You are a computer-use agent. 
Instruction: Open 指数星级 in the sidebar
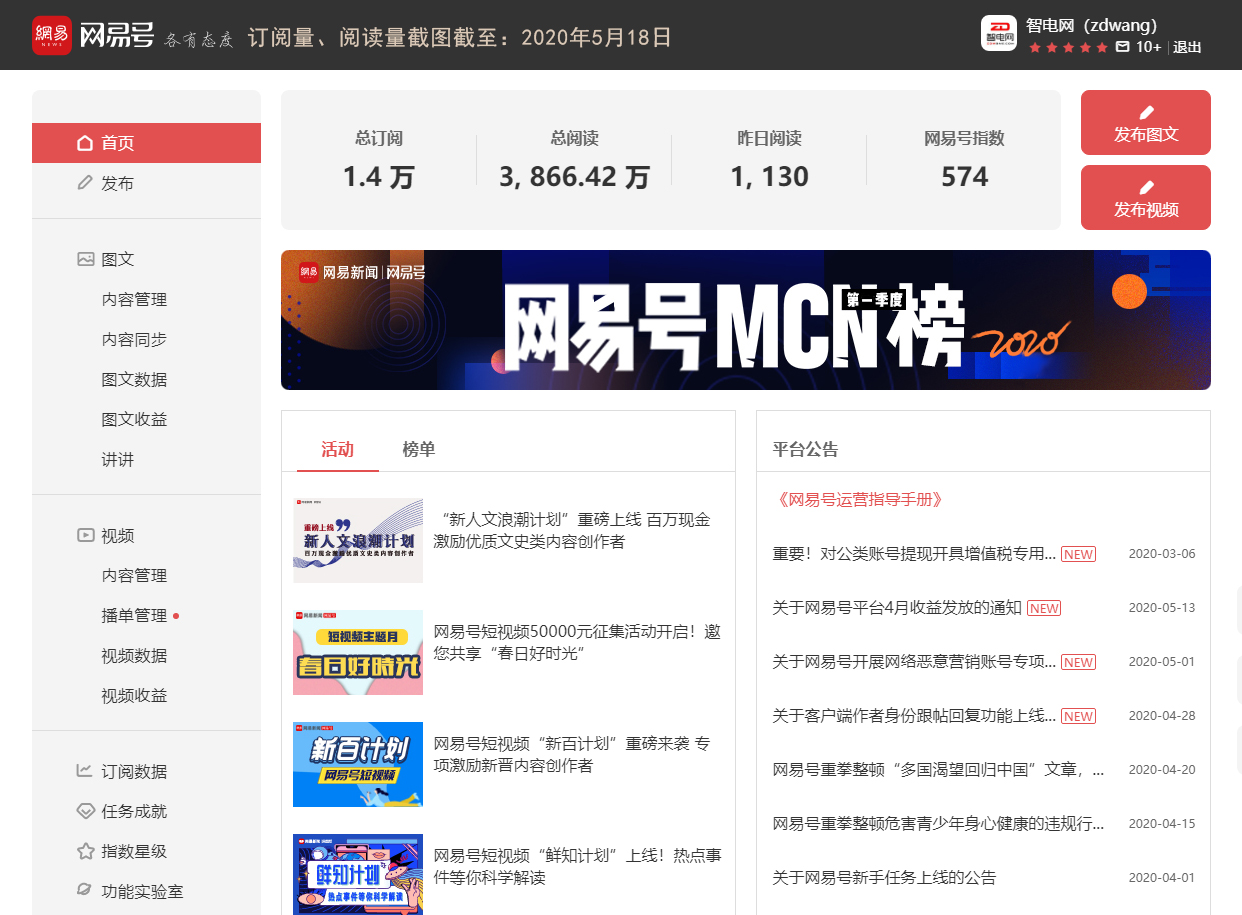[x=134, y=851]
